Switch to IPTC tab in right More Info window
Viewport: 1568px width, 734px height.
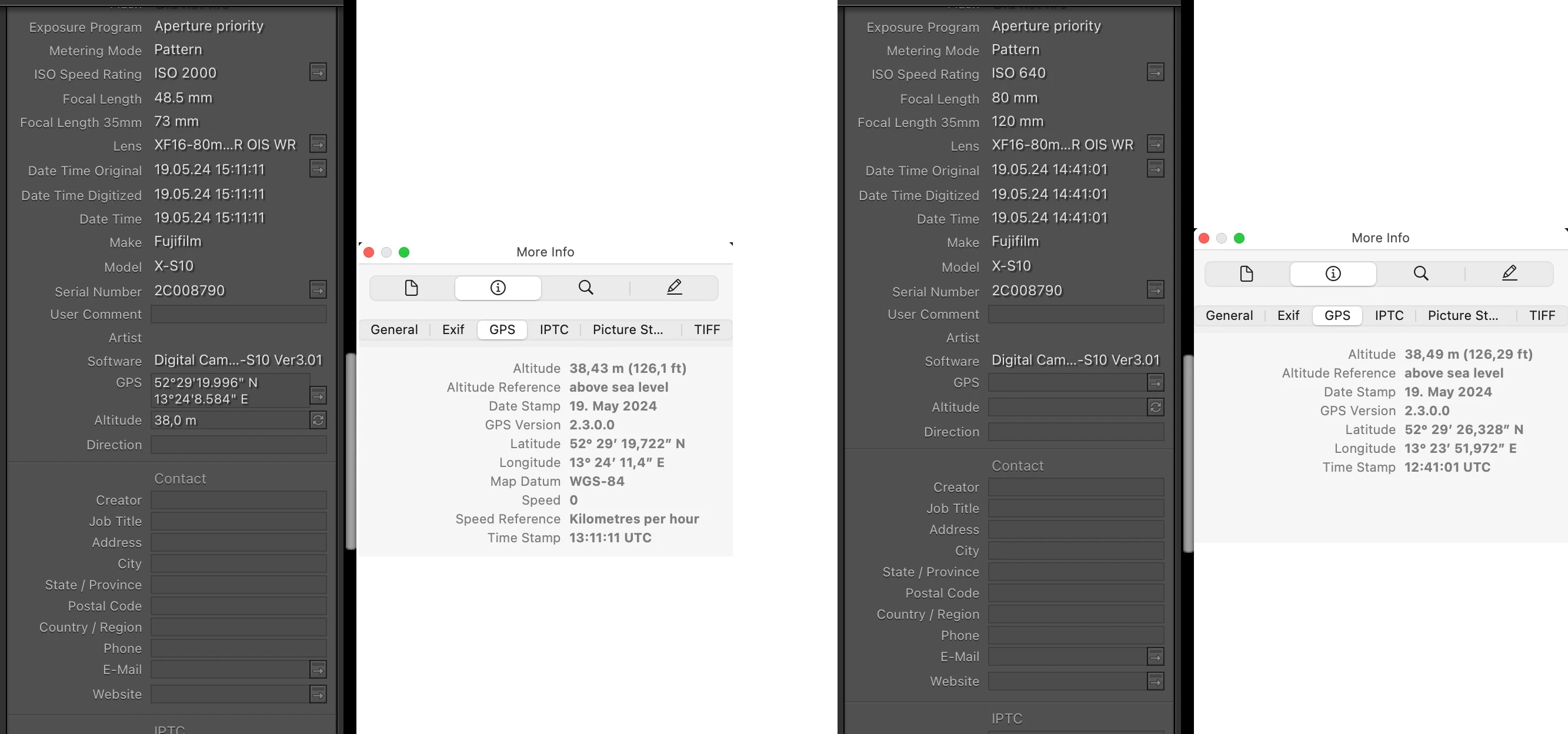click(1389, 315)
